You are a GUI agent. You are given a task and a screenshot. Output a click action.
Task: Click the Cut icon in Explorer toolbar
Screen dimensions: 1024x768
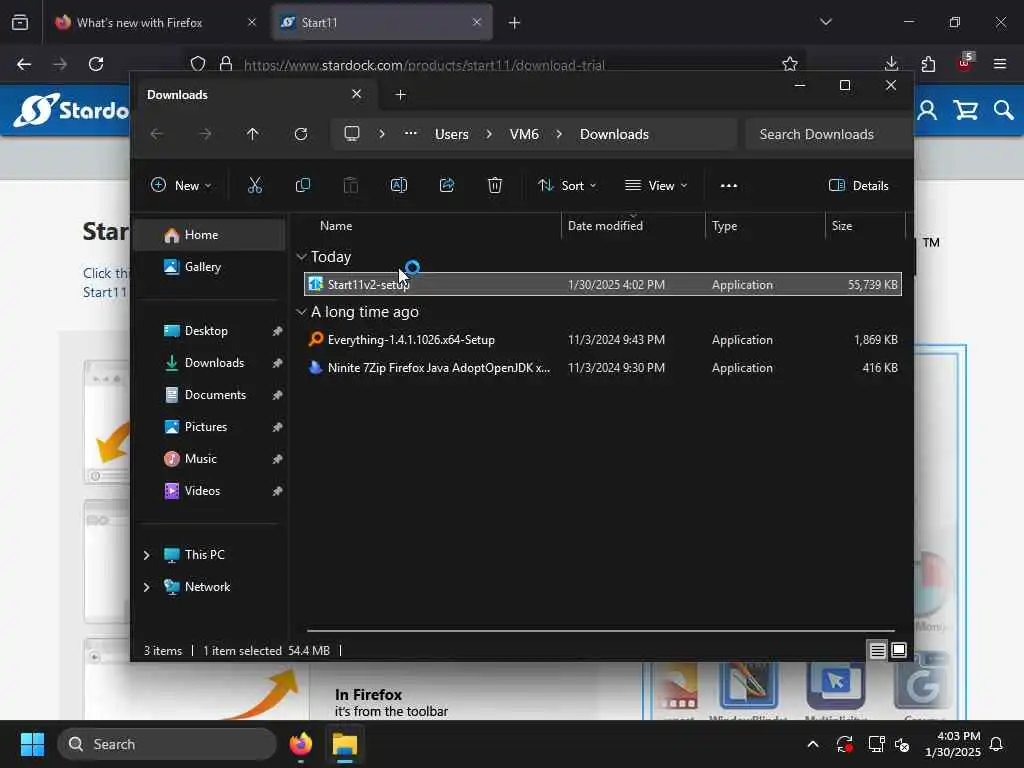click(x=255, y=185)
